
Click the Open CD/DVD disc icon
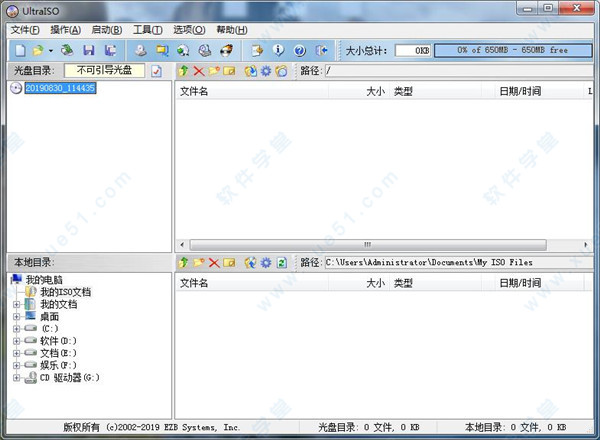click(67, 50)
